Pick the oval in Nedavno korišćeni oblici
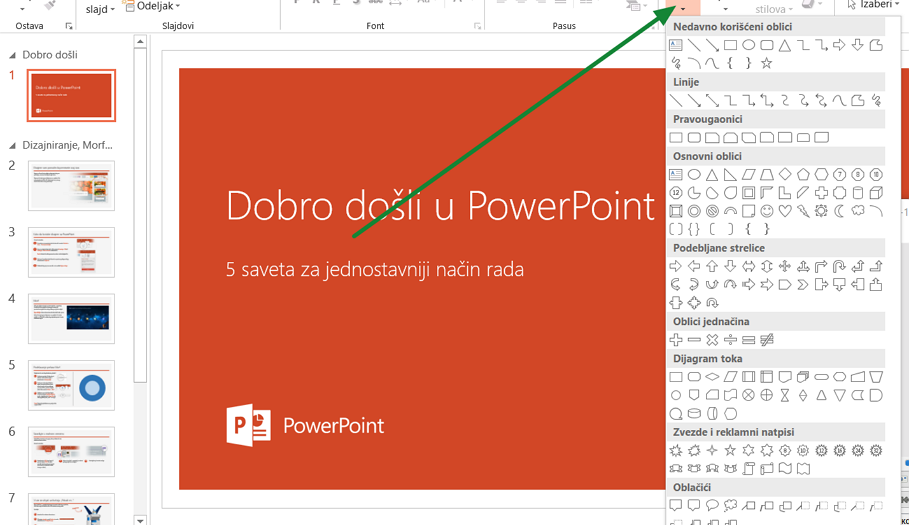 [748, 45]
